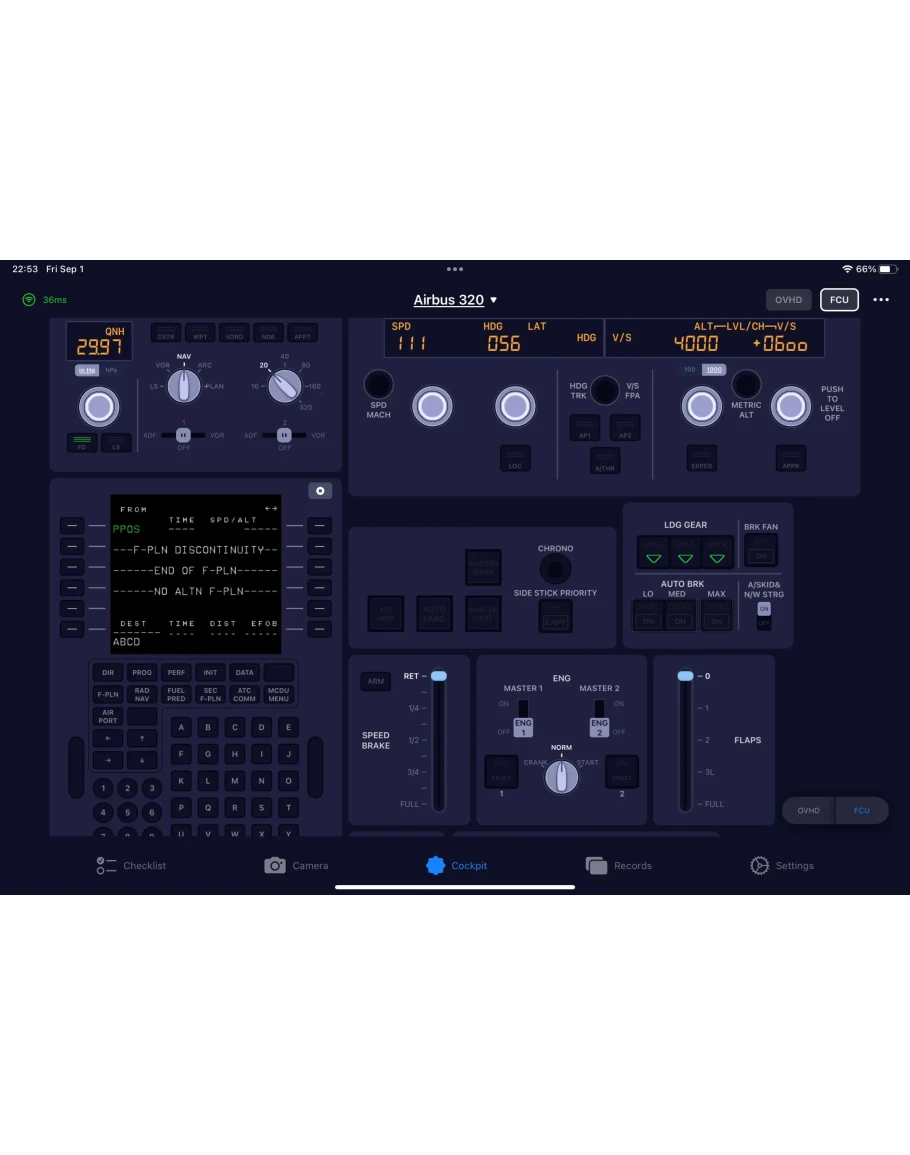Click the ND range rotary selector (20)

click(x=284, y=386)
